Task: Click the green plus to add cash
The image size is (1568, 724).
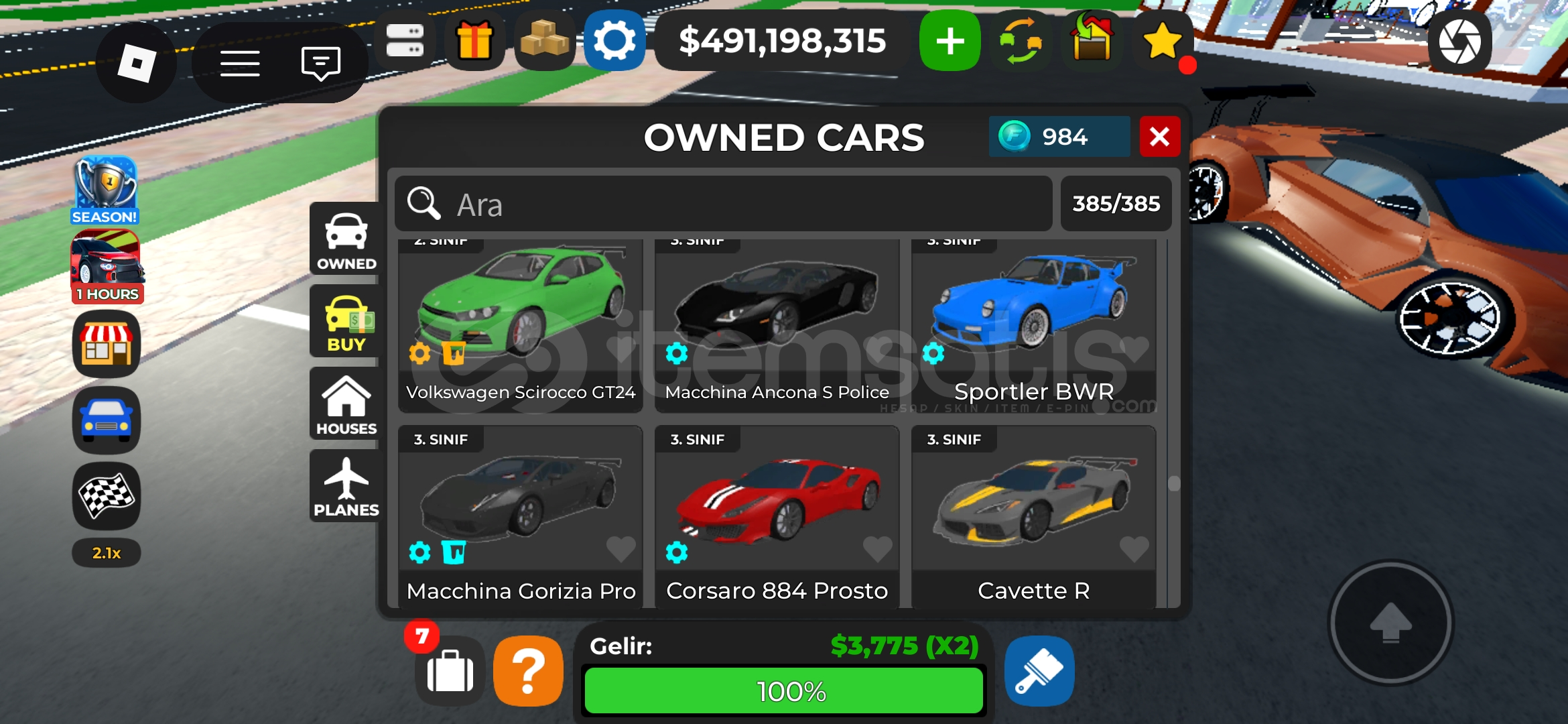Action: point(950,41)
